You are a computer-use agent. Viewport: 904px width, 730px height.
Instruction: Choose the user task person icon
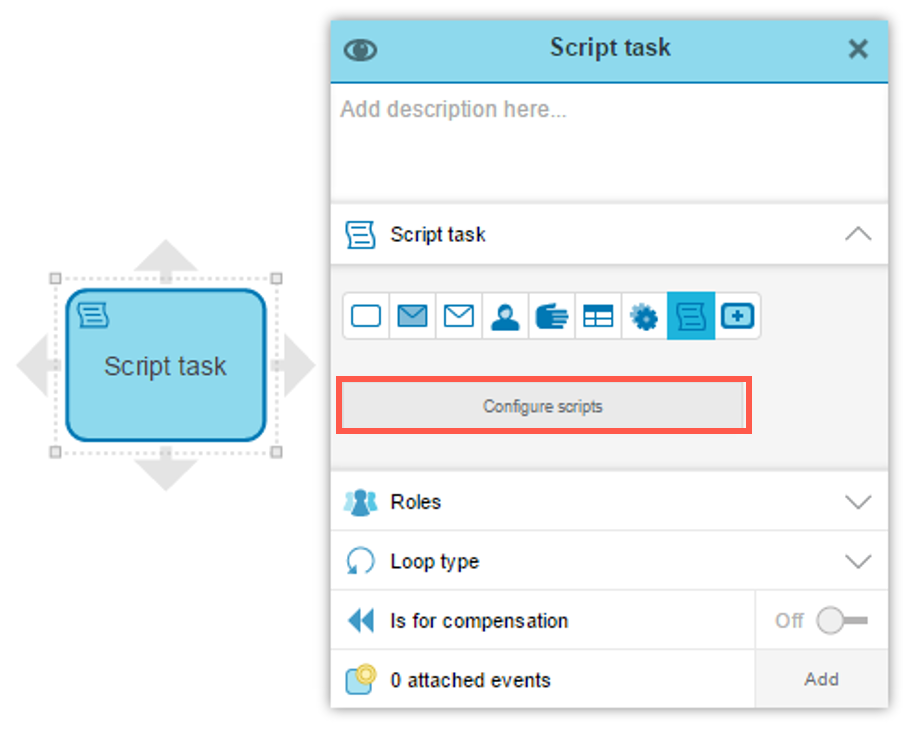[x=505, y=317]
